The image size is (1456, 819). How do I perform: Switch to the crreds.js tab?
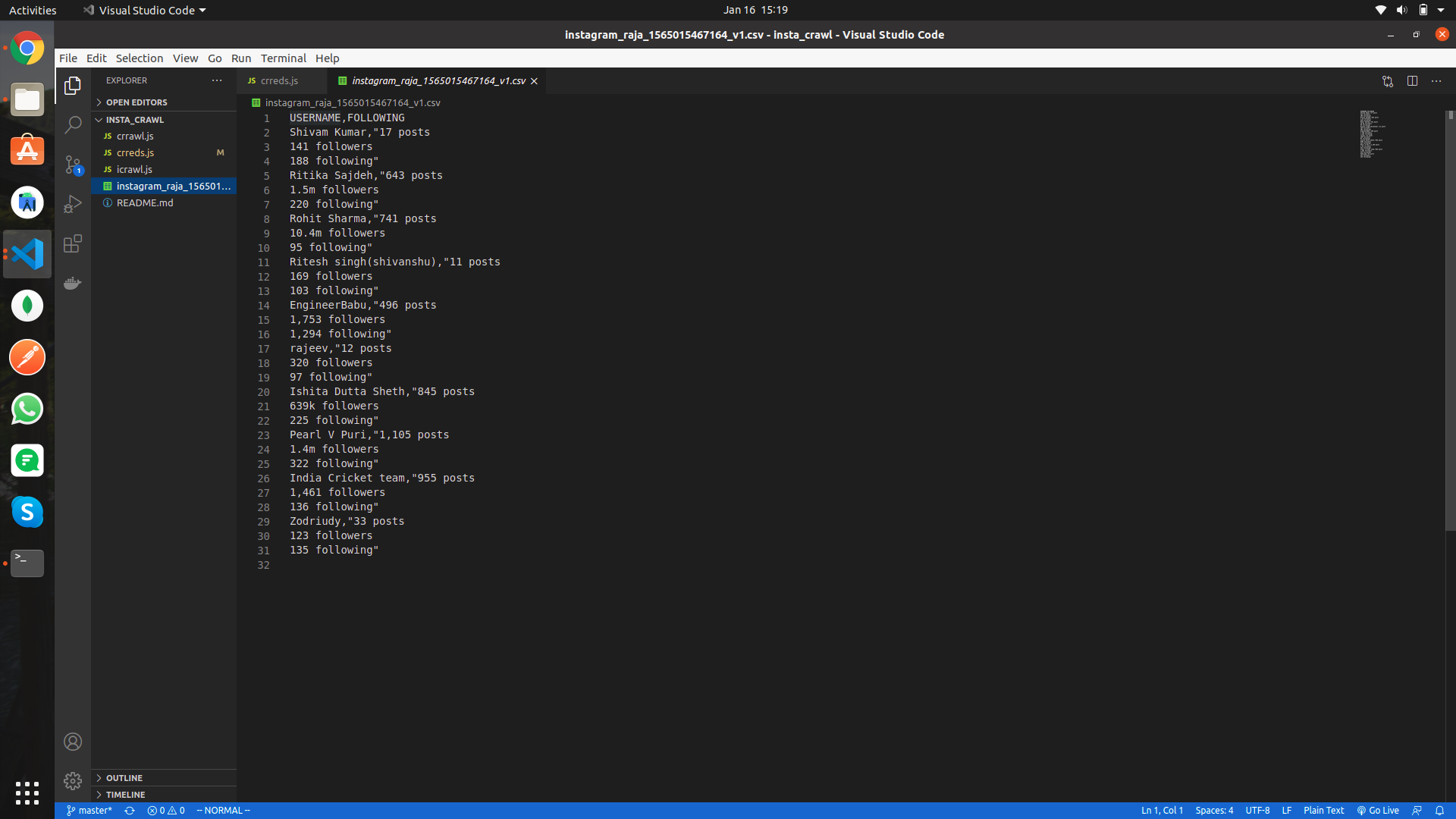tap(279, 81)
